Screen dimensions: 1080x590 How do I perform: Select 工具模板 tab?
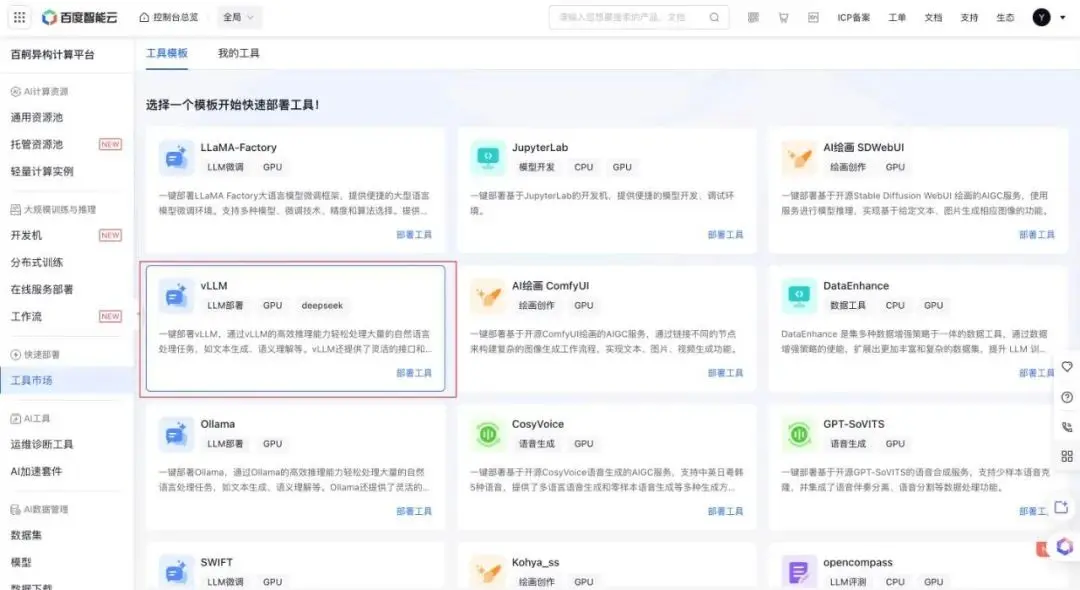tap(167, 53)
